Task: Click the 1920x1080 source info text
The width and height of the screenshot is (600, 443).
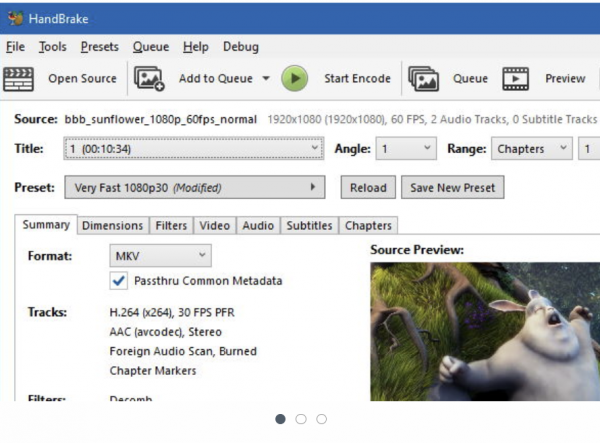Action: click(x=432, y=119)
